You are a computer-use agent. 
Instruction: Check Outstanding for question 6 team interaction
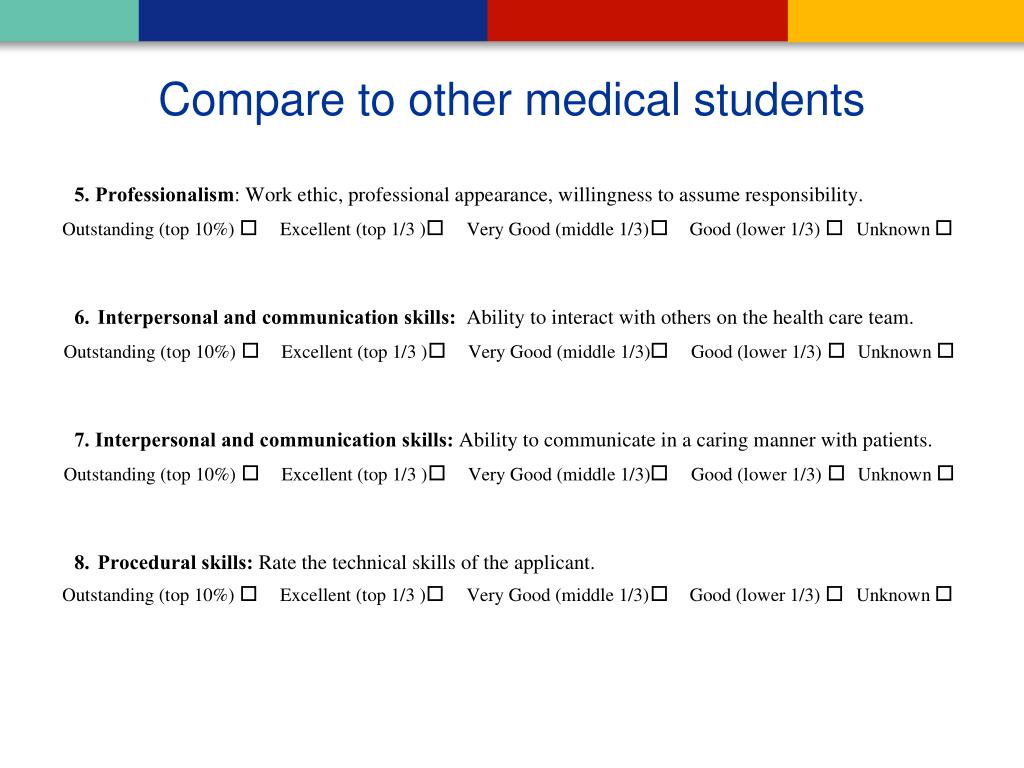[x=251, y=351]
